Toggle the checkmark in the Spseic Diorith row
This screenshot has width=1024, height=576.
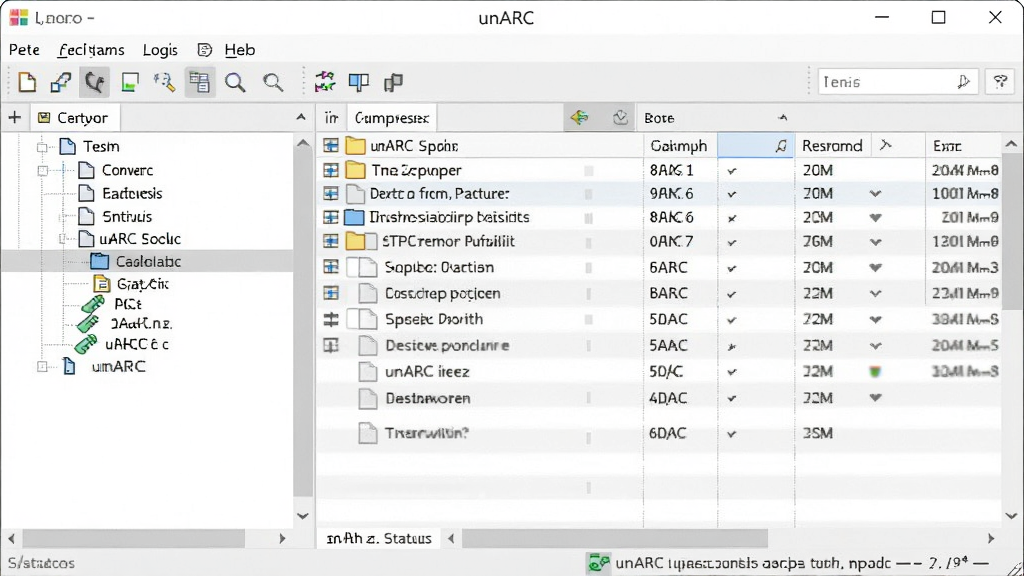point(732,321)
